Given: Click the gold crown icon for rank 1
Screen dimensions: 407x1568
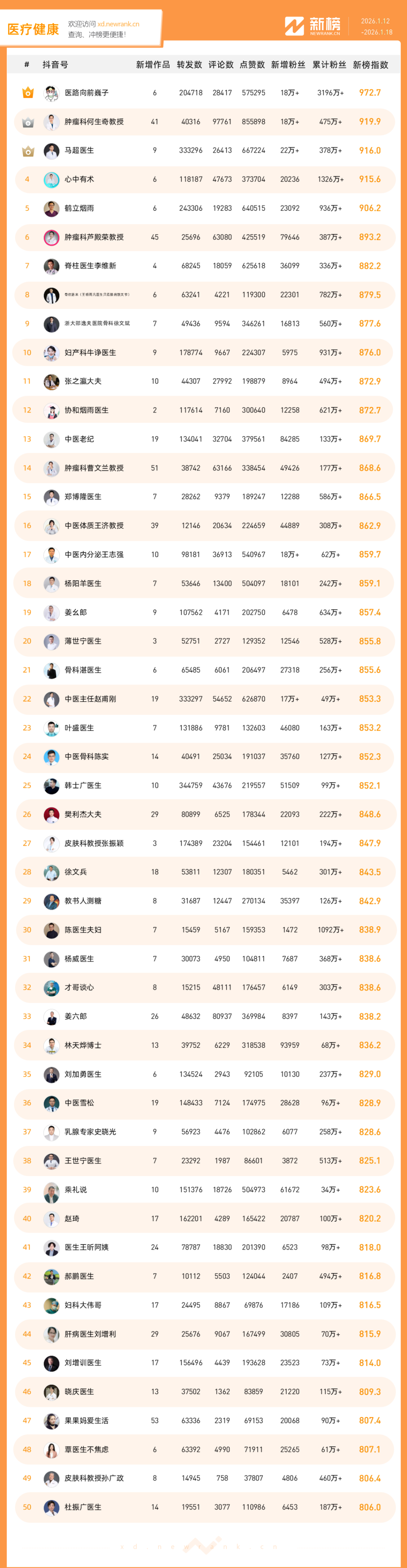Looking at the screenshot, I should click(x=28, y=93).
